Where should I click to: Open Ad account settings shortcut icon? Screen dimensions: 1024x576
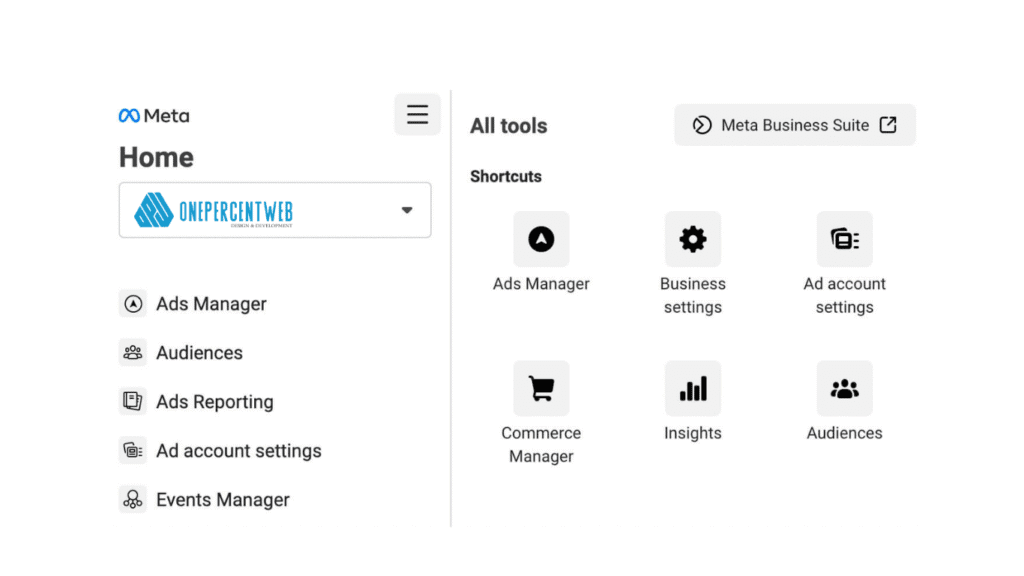pos(844,239)
